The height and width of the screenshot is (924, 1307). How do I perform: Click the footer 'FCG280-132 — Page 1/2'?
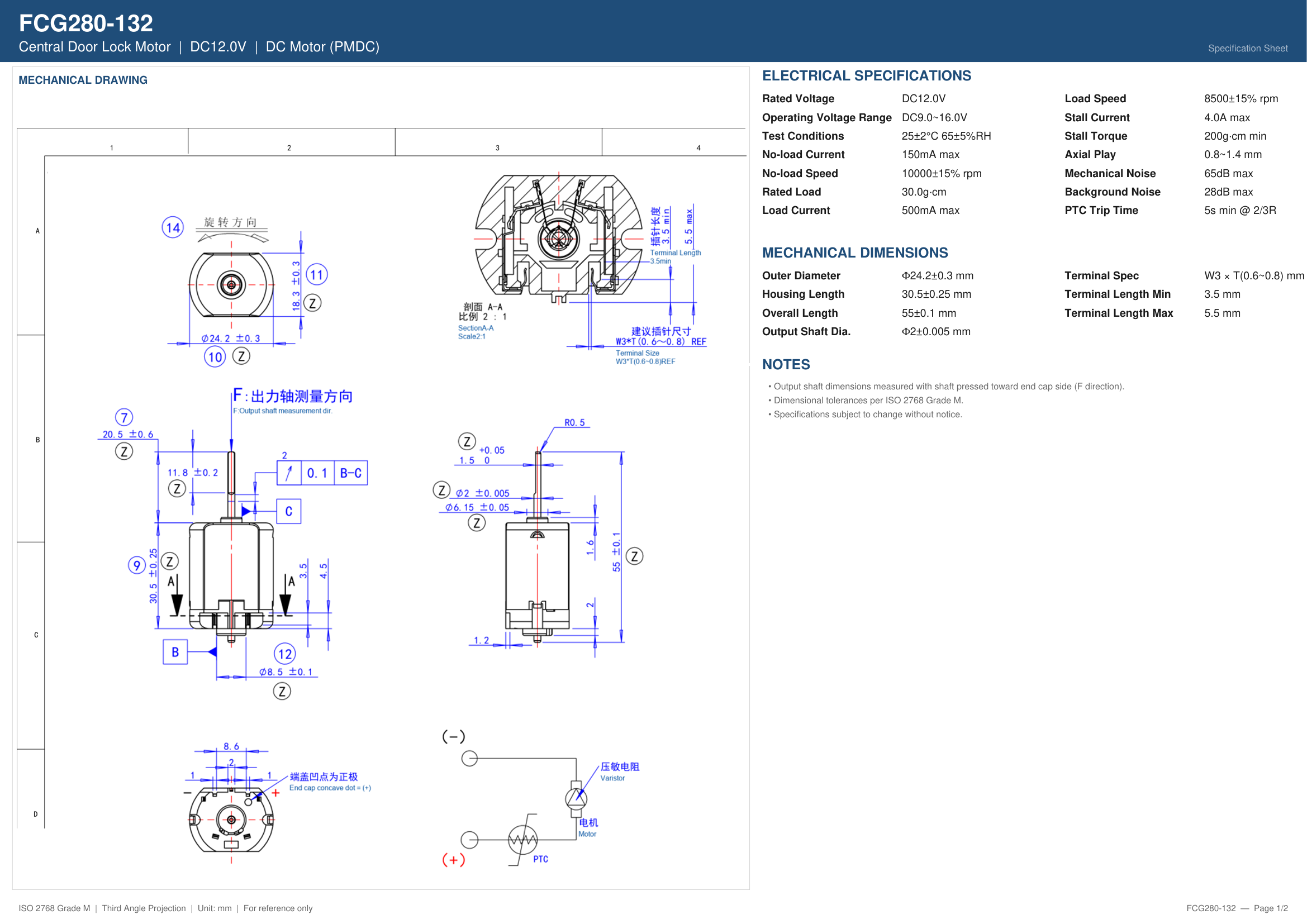[1237, 909]
